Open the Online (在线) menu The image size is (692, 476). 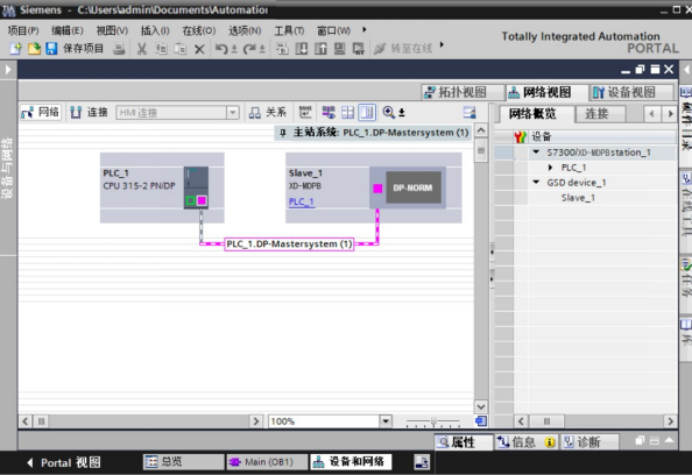199,30
